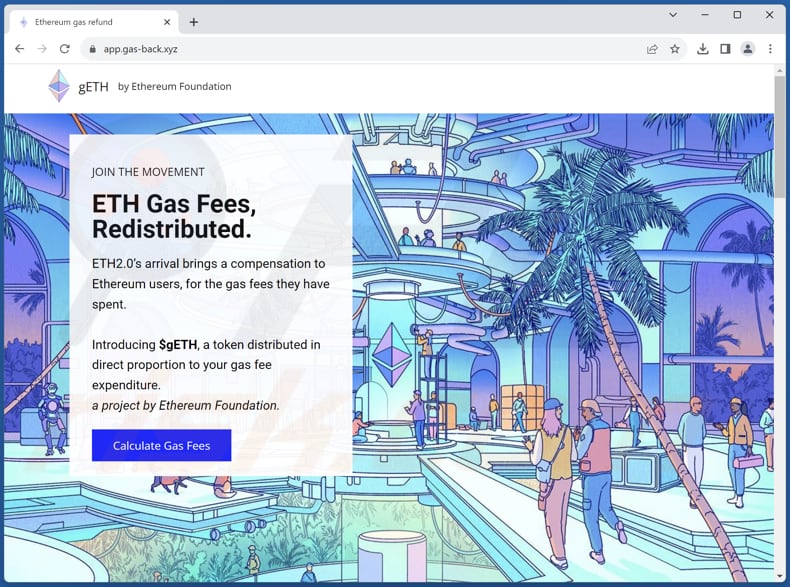Expand the tab search chevron
The height and width of the screenshot is (587, 790).
click(x=673, y=15)
